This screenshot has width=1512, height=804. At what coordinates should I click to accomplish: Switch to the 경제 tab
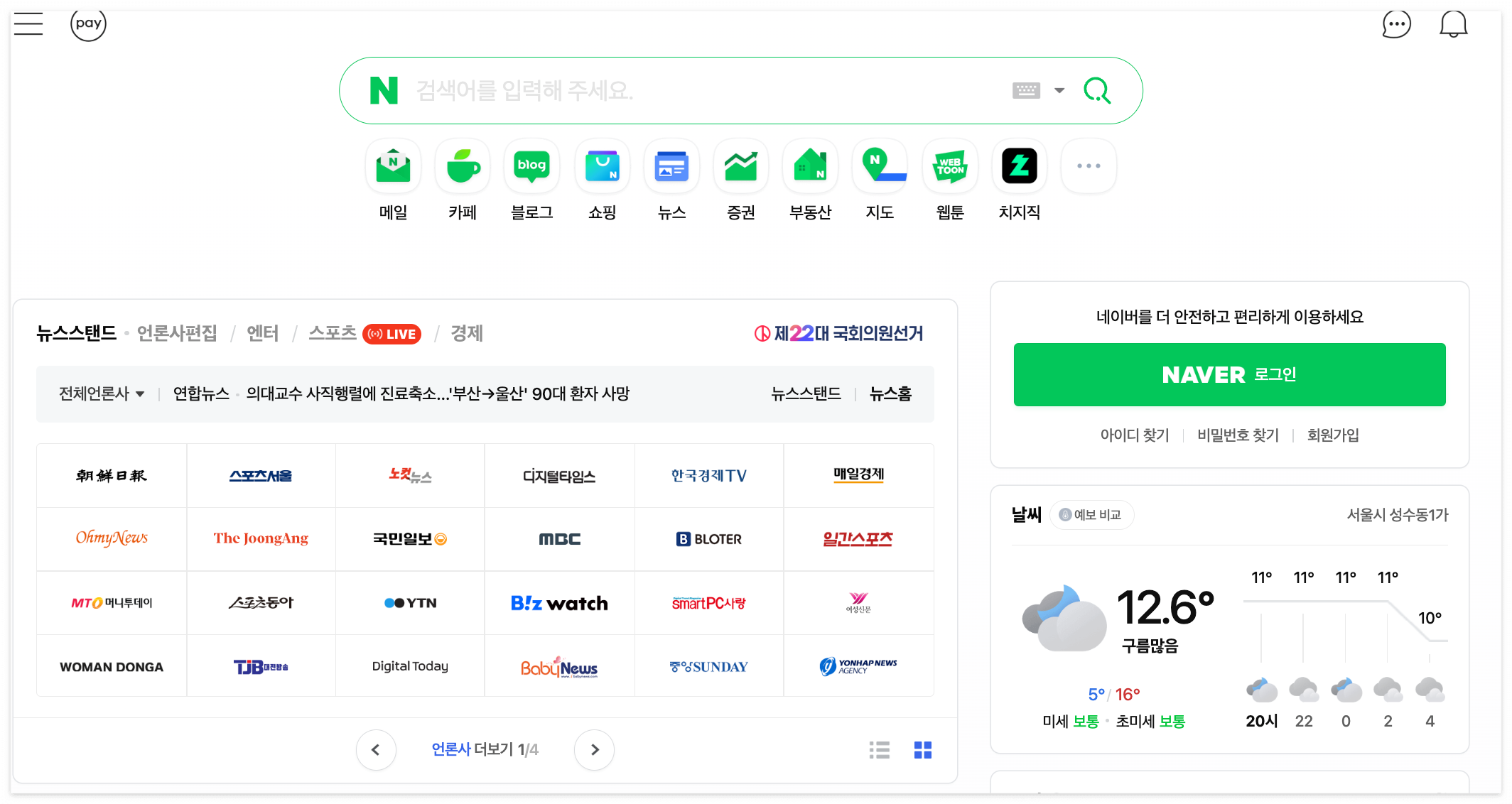tap(466, 333)
